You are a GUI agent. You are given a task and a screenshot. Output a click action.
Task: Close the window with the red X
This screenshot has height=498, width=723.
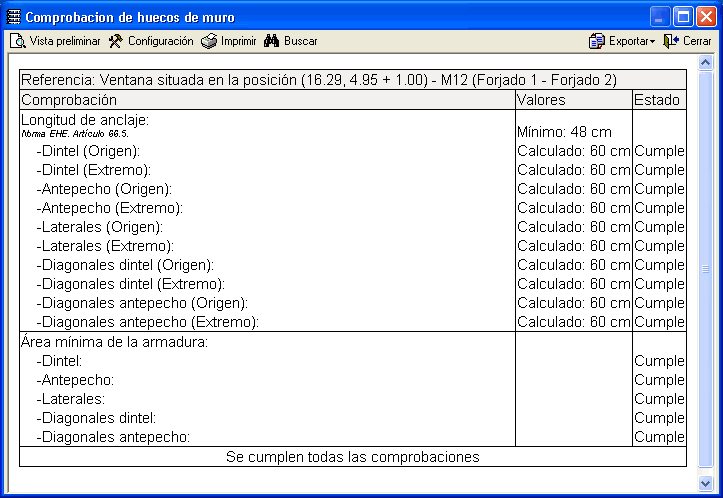click(706, 17)
